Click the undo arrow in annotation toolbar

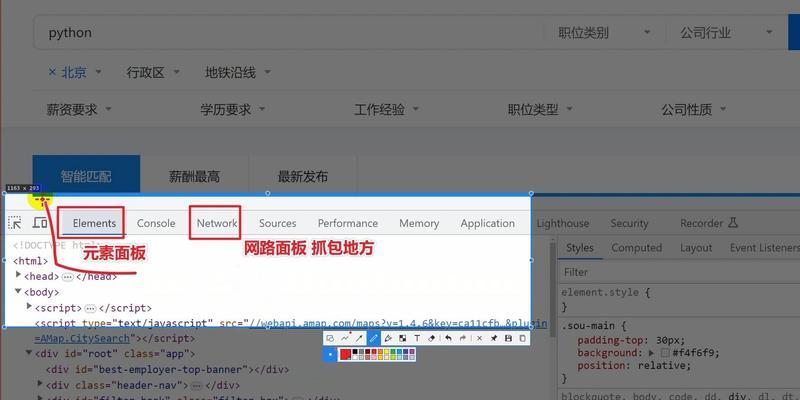point(448,338)
